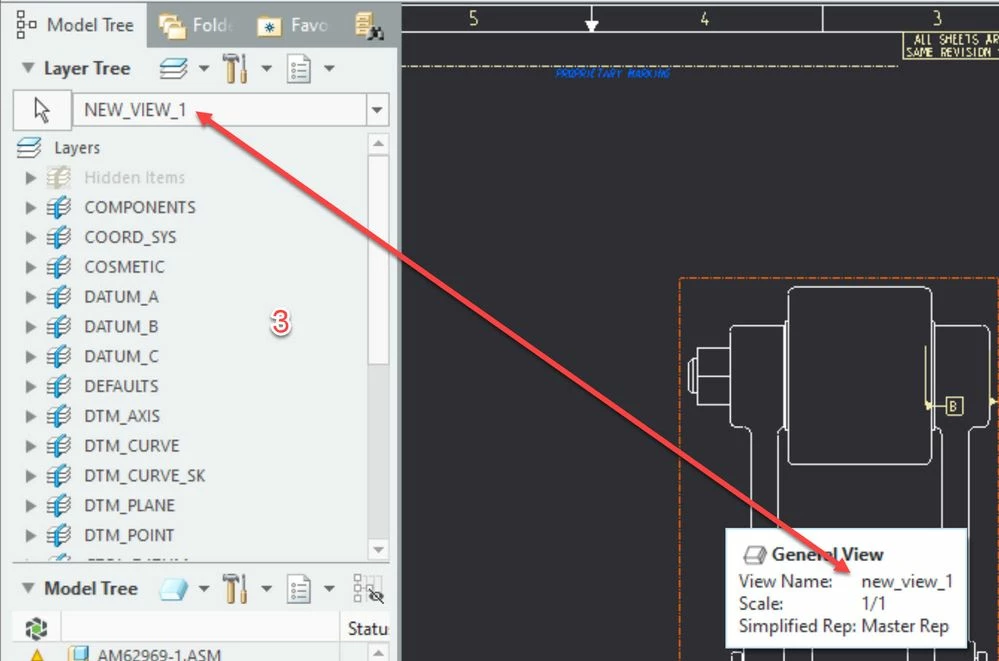Click the DTM_PLANE layer icon
This screenshot has width=999, height=661.
[x=59, y=505]
